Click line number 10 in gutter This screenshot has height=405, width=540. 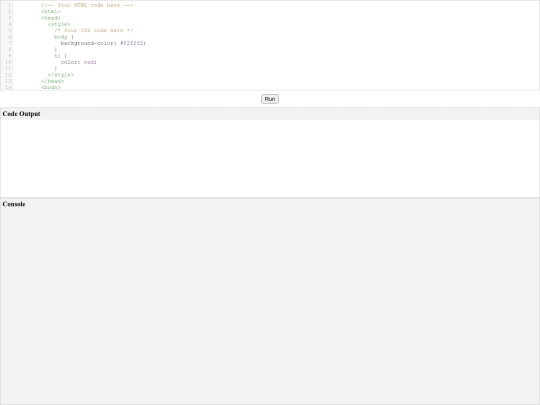(x=8, y=62)
